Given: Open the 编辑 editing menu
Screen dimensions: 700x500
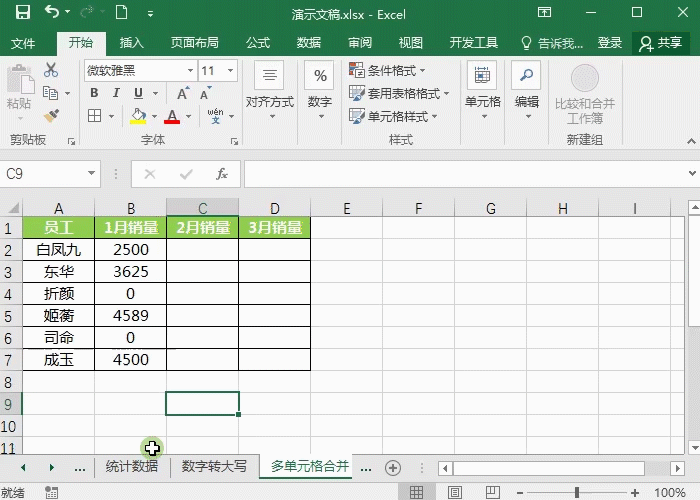Looking at the screenshot, I should click(x=527, y=92).
